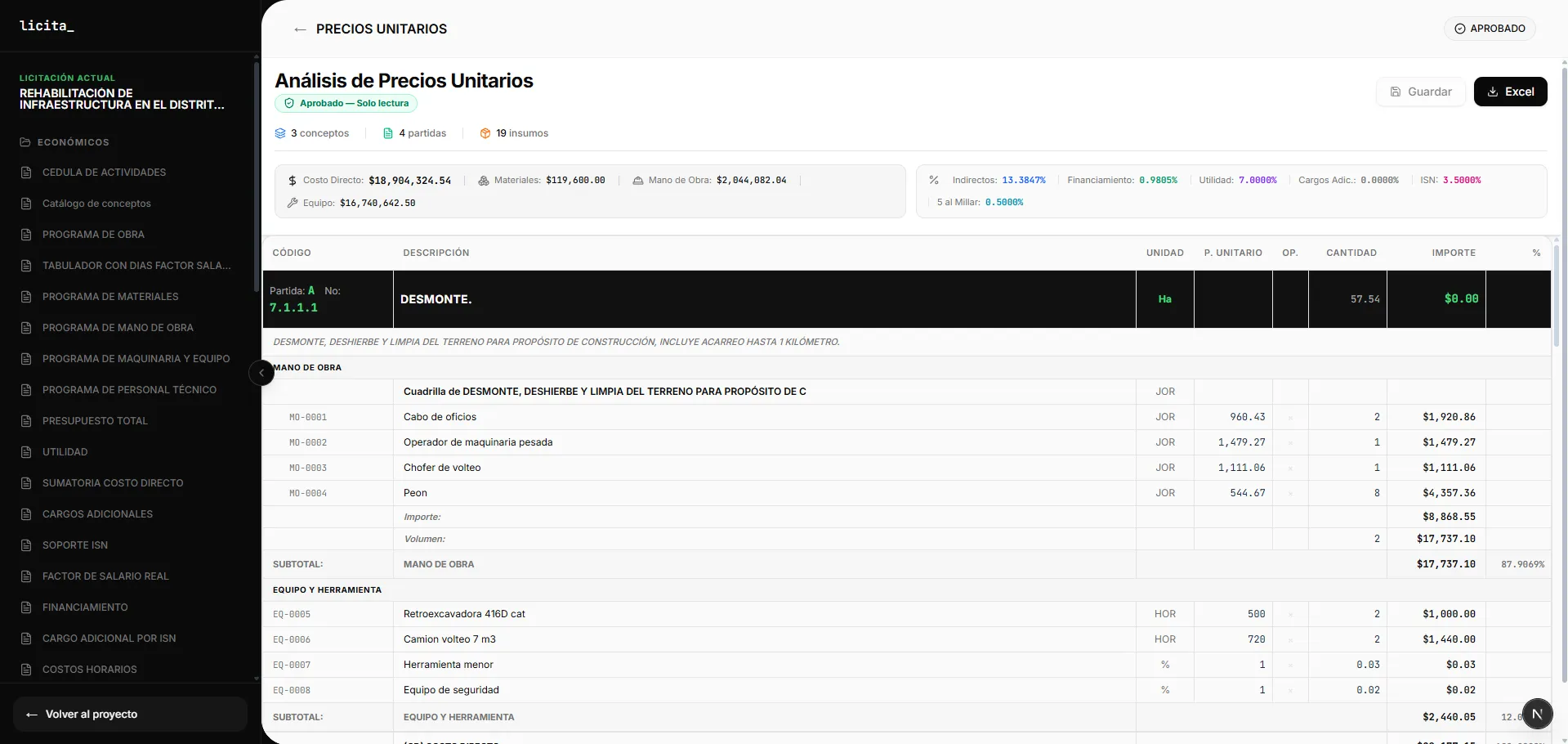The image size is (1568, 744).
Task: Open CEDULA DE ACTIVIDADES document
Action: pos(104,173)
